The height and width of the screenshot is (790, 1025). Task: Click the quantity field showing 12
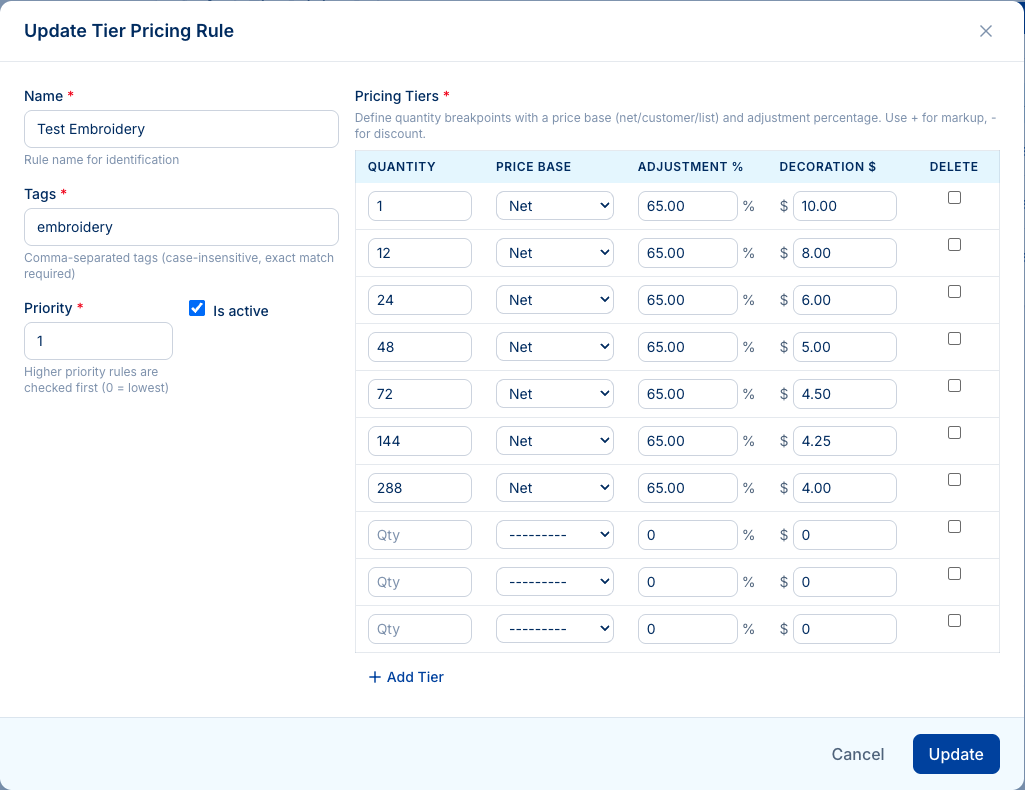[420, 253]
